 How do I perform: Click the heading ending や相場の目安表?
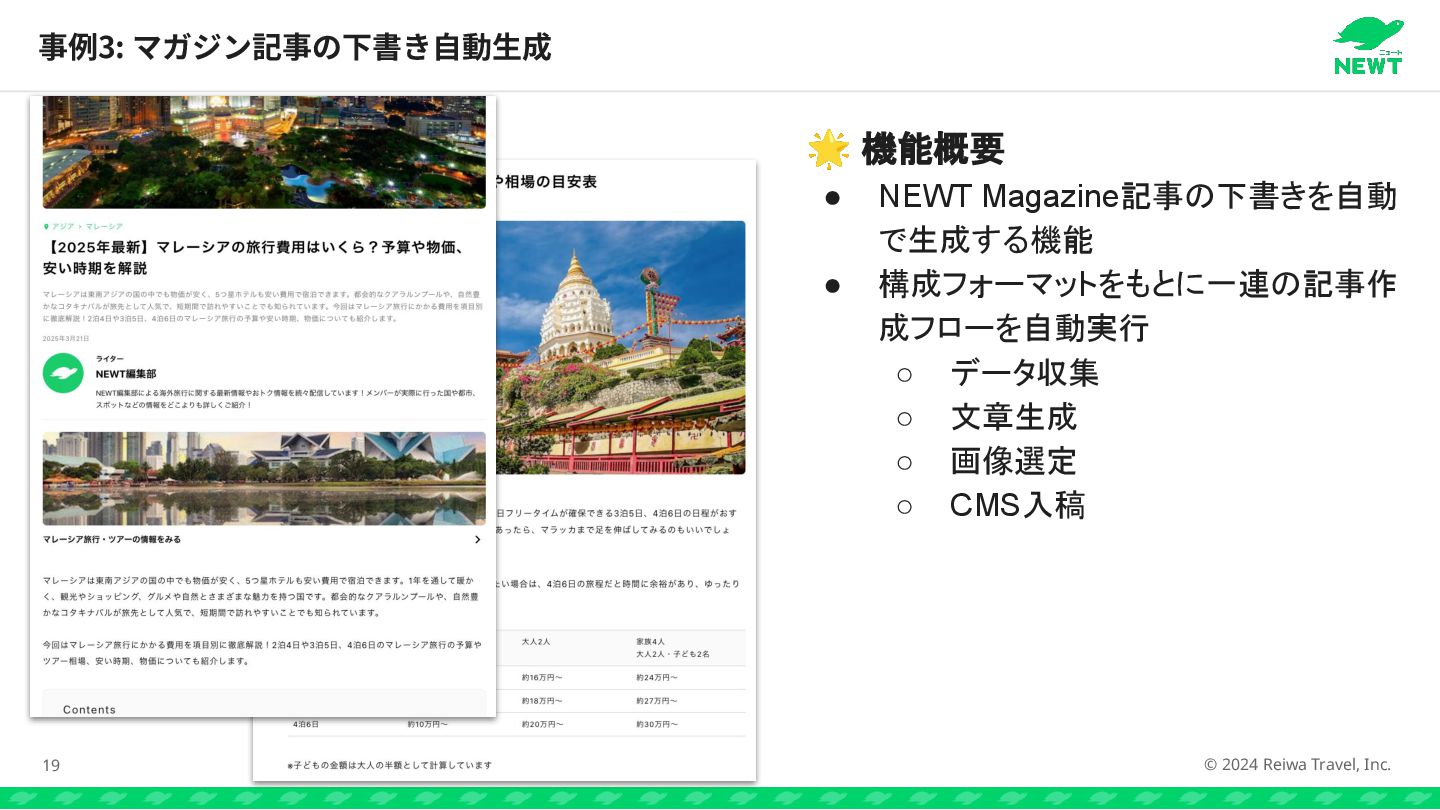point(546,182)
